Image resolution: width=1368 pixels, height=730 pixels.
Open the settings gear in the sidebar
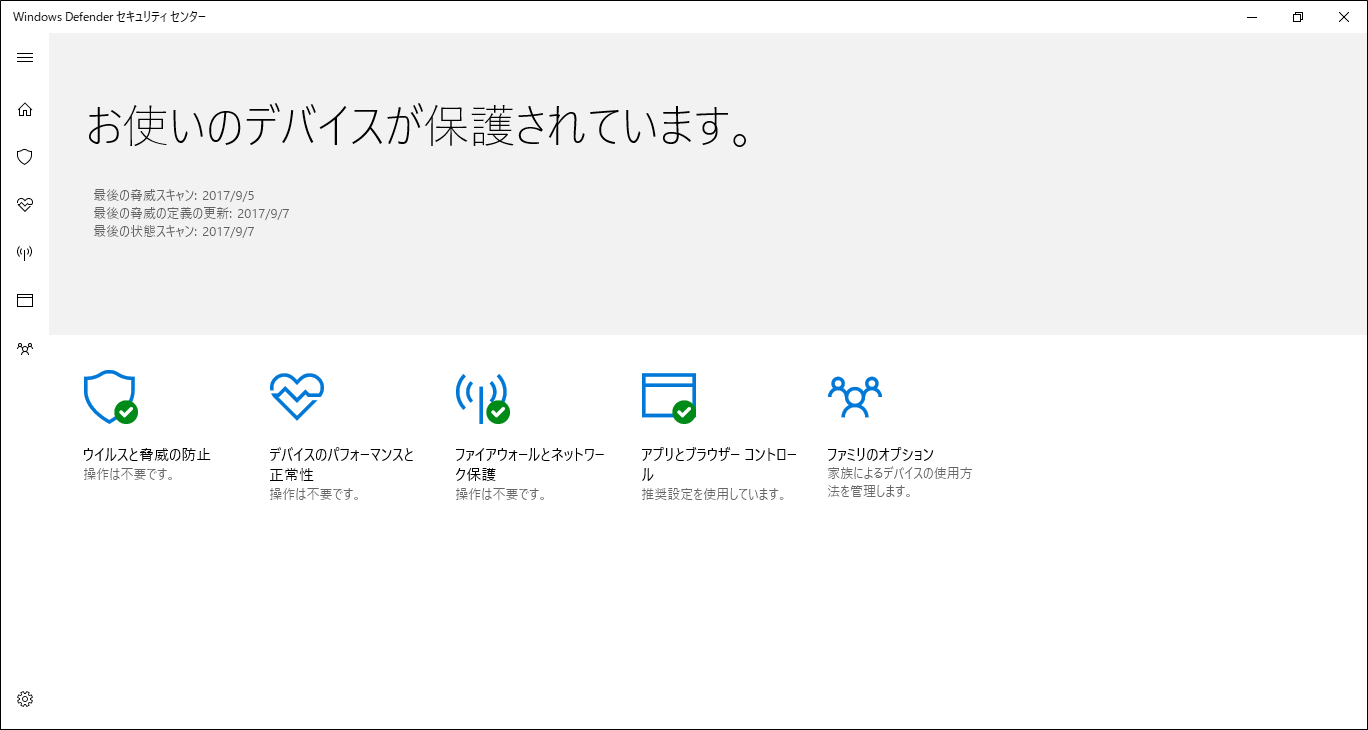(25, 699)
